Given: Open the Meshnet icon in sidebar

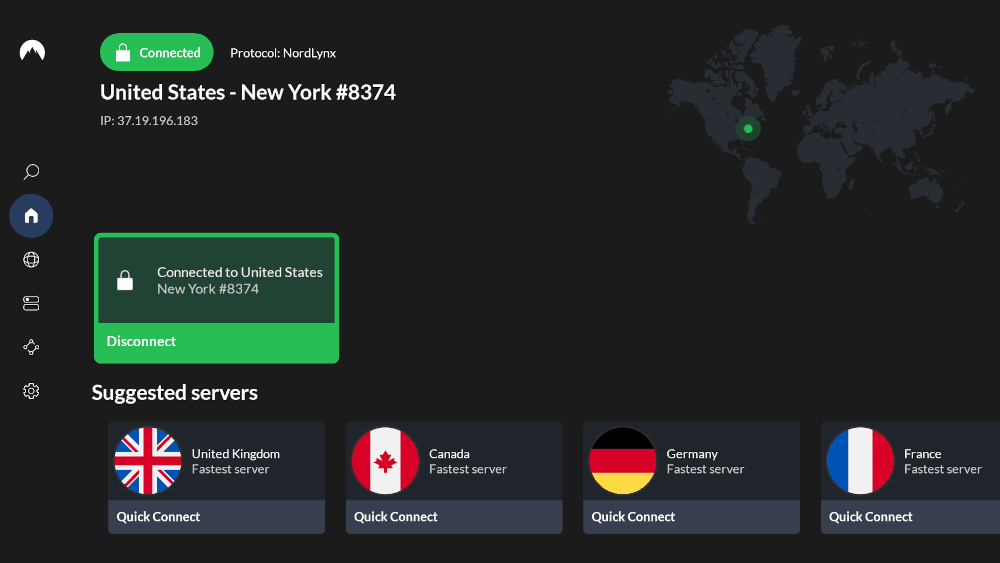Looking at the screenshot, I should pos(31,347).
